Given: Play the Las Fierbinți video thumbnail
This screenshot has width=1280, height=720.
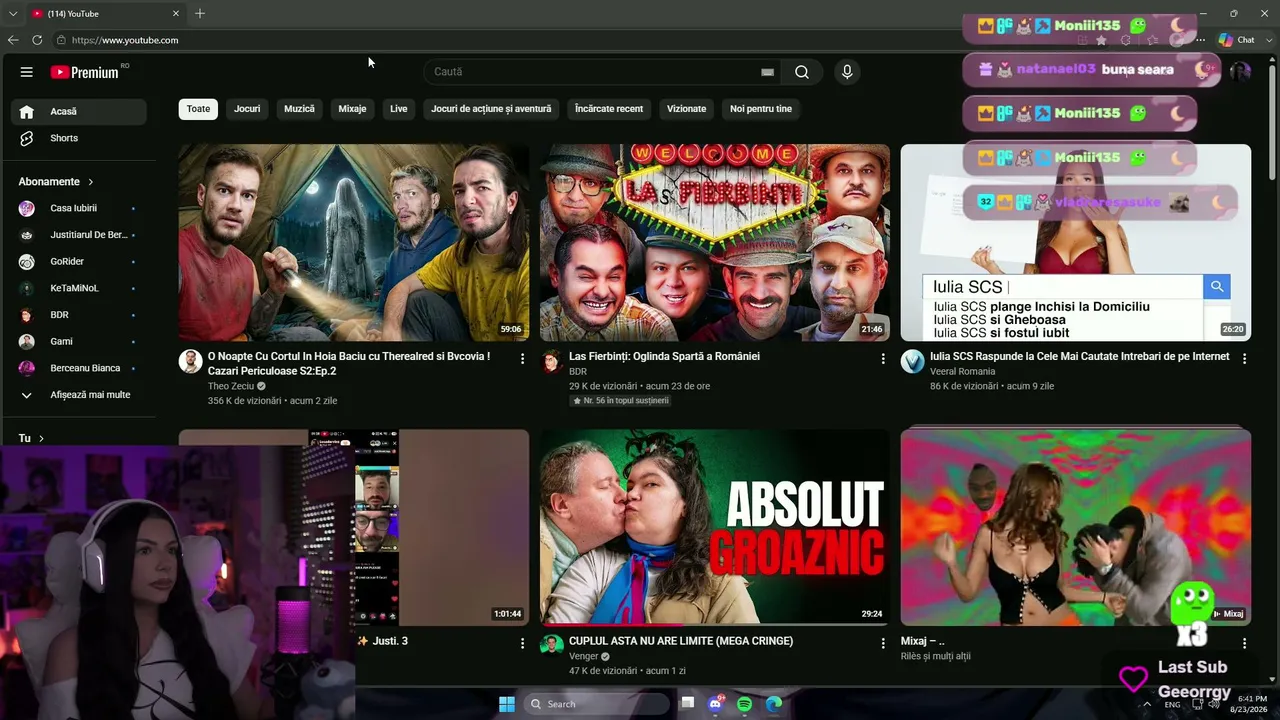Looking at the screenshot, I should (715, 243).
